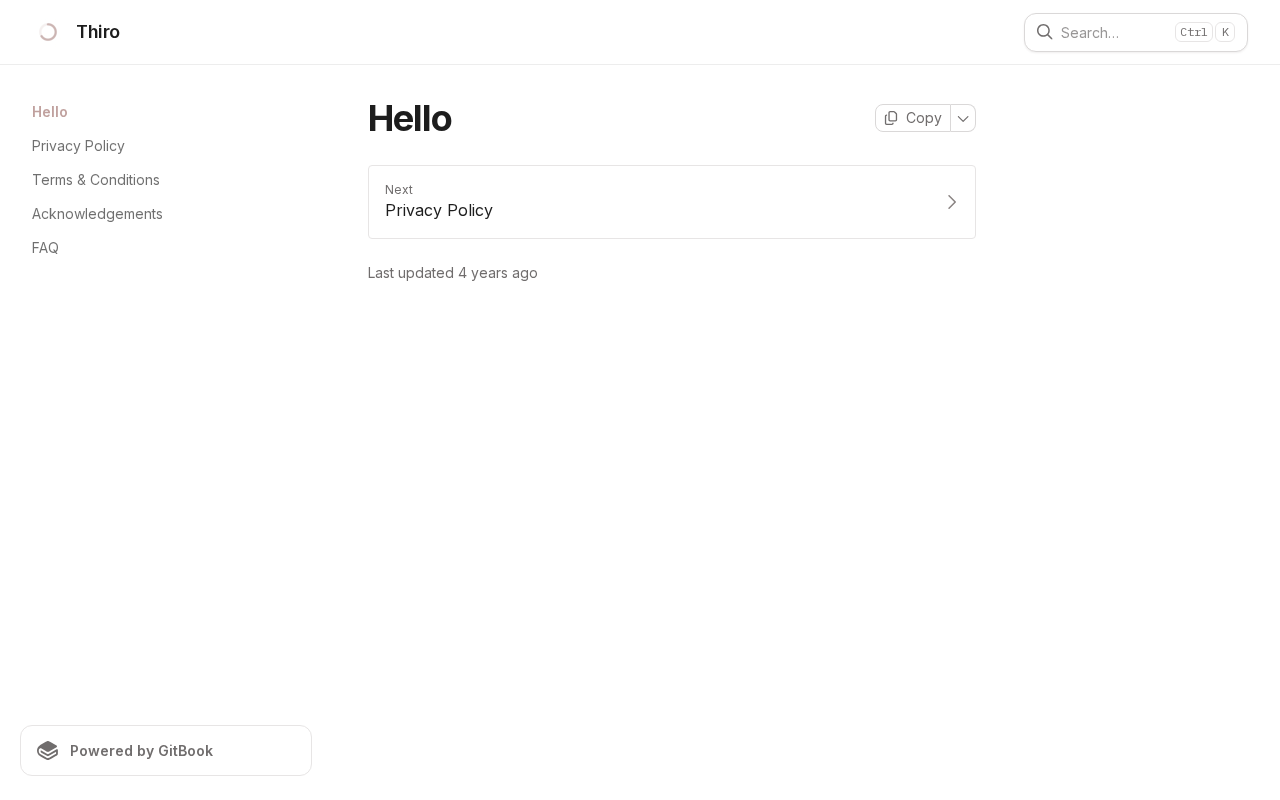Viewport: 1280px width, 800px height.
Task: Open the Acknowledgements sidebar page
Action: pyautogui.click(x=97, y=214)
